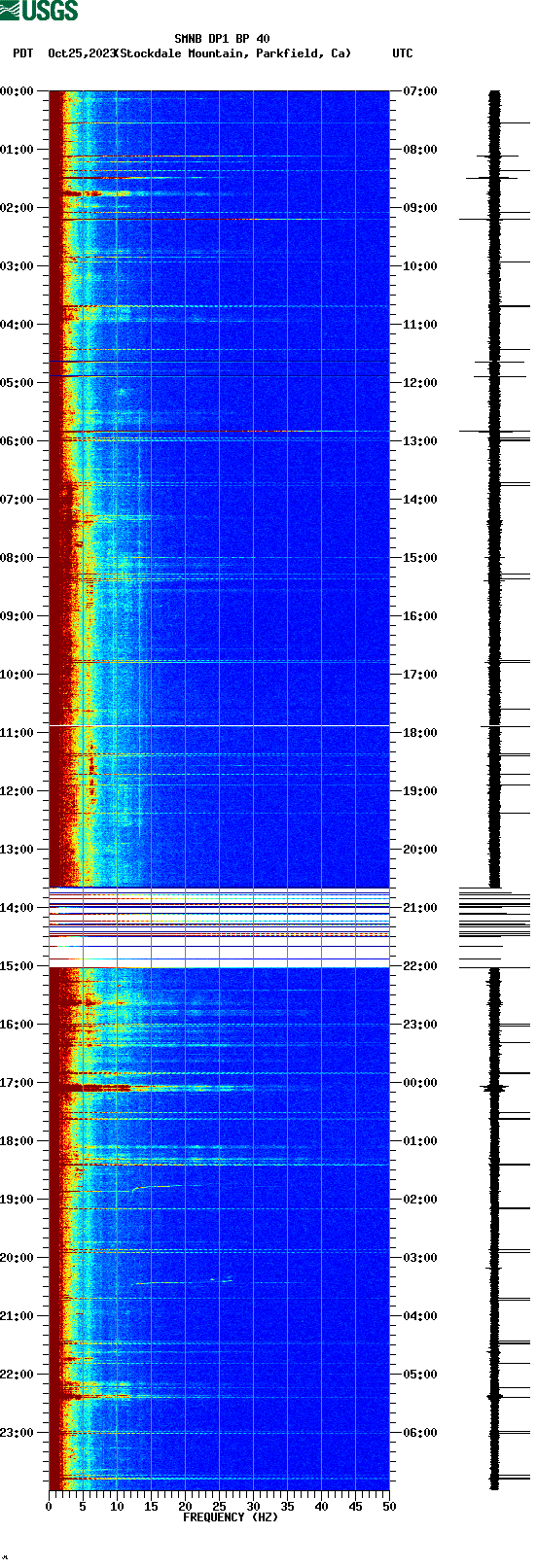Click the 13:00 label on the UTC axis
Image resolution: width=537 pixels, height=1568 pixels.
[420, 441]
